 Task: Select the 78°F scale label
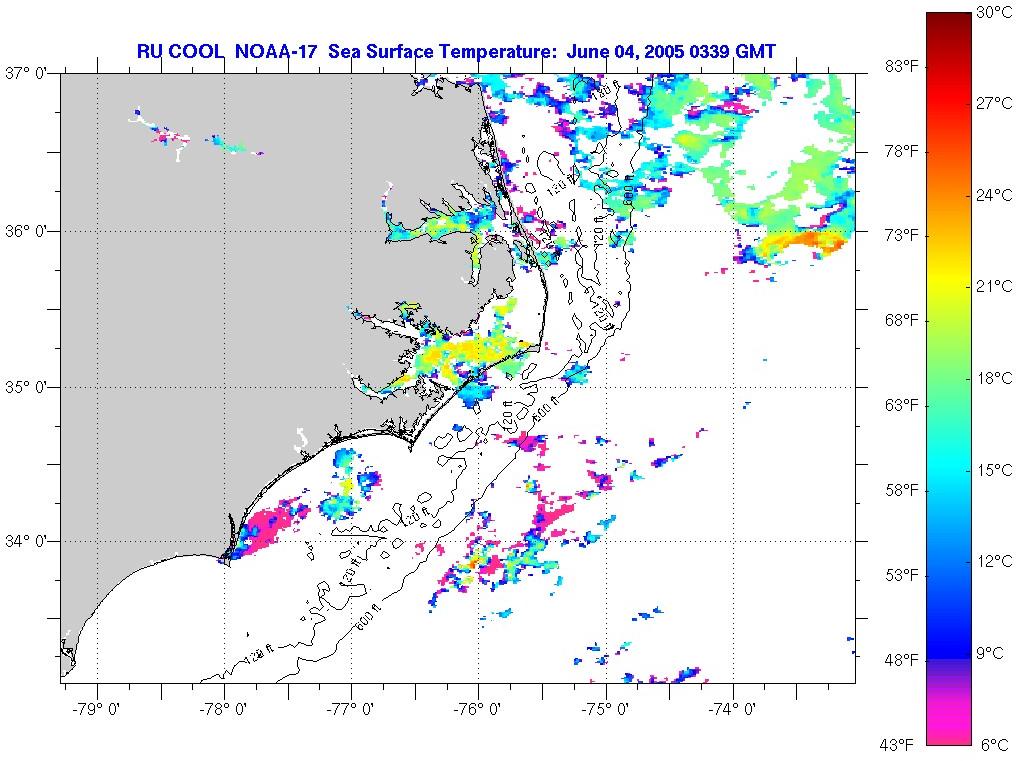tap(902, 152)
